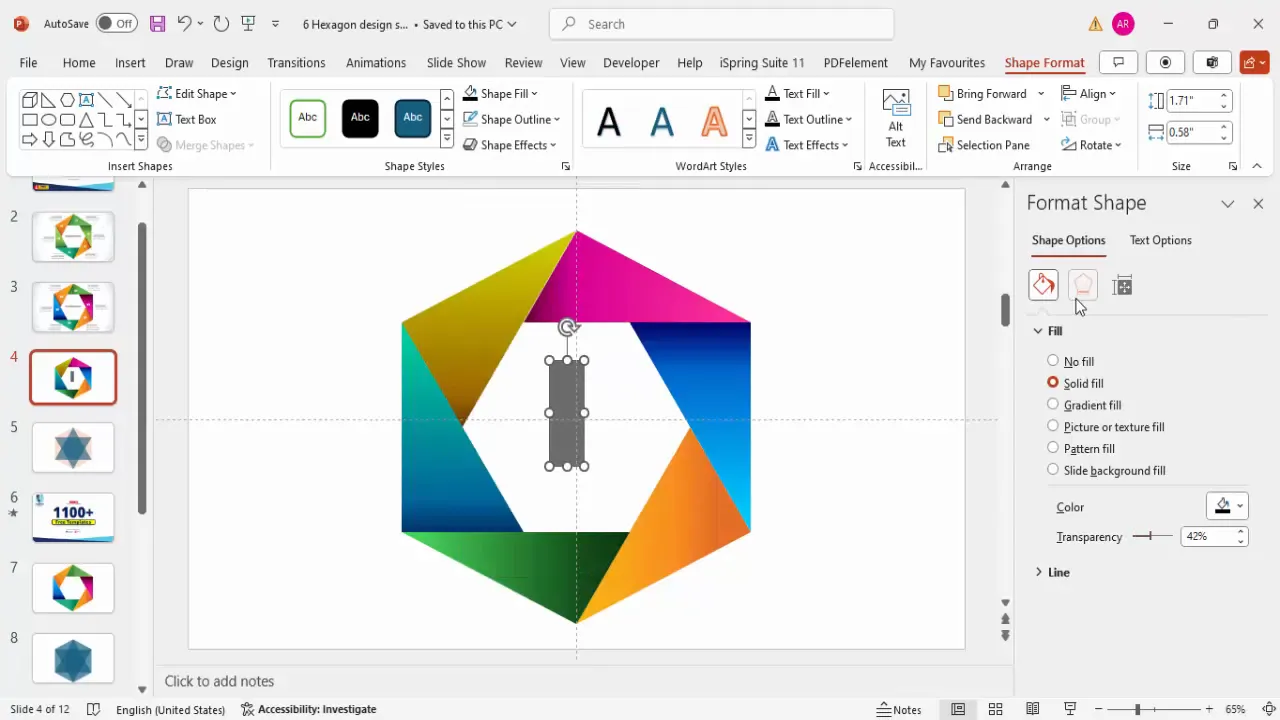1280x720 pixels.
Task: Open Edit Shape menu
Action: [197, 93]
